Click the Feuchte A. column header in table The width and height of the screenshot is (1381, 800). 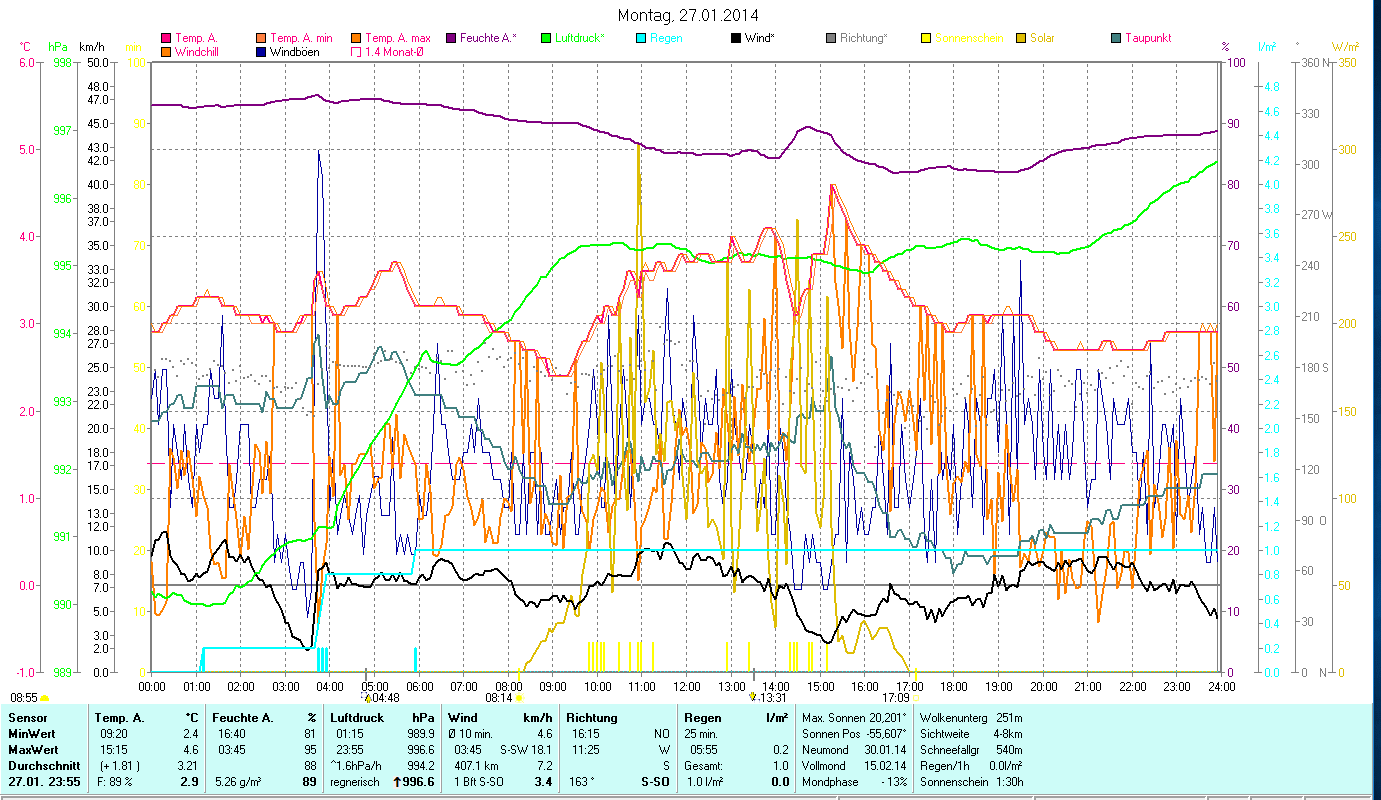(244, 718)
